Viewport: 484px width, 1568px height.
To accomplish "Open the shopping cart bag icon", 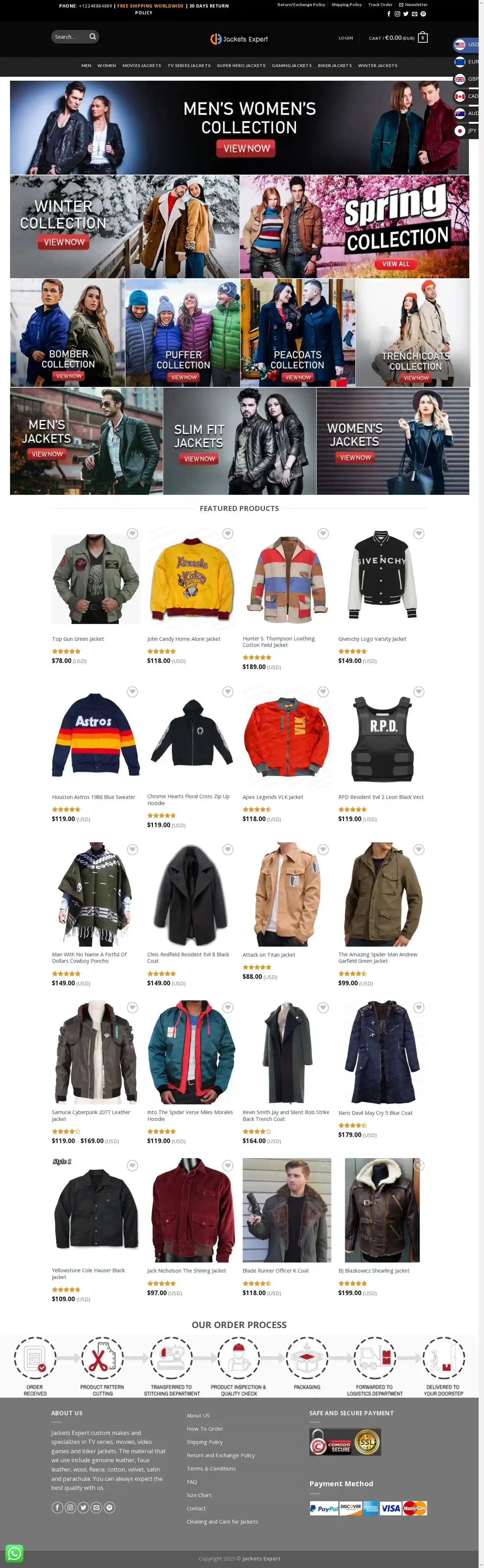I will click(x=422, y=37).
